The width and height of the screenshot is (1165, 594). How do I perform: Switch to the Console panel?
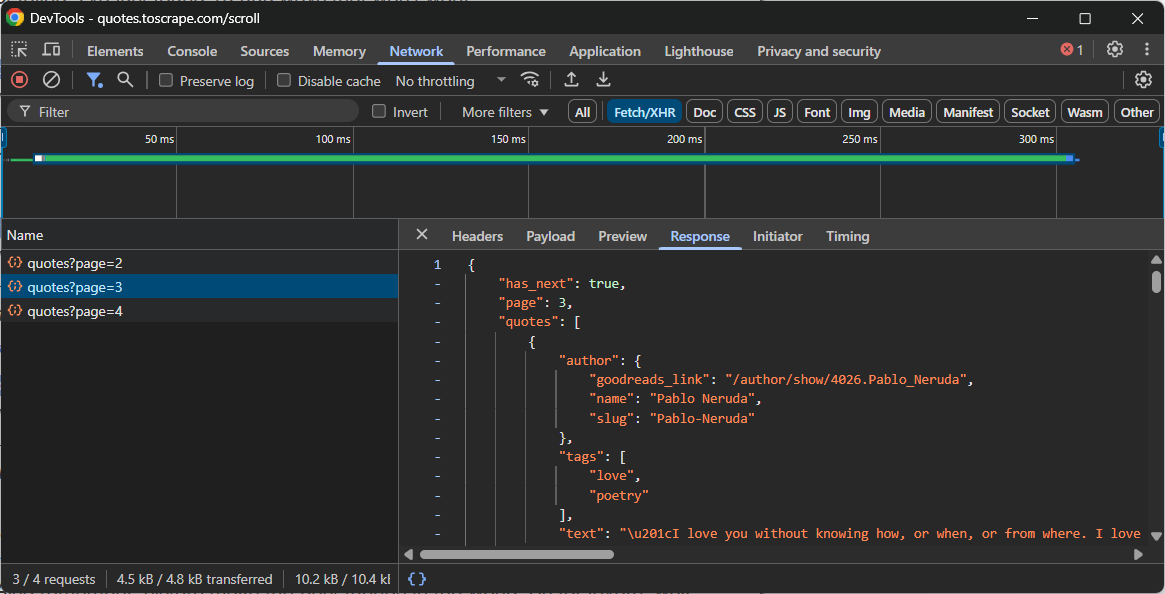(x=192, y=51)
